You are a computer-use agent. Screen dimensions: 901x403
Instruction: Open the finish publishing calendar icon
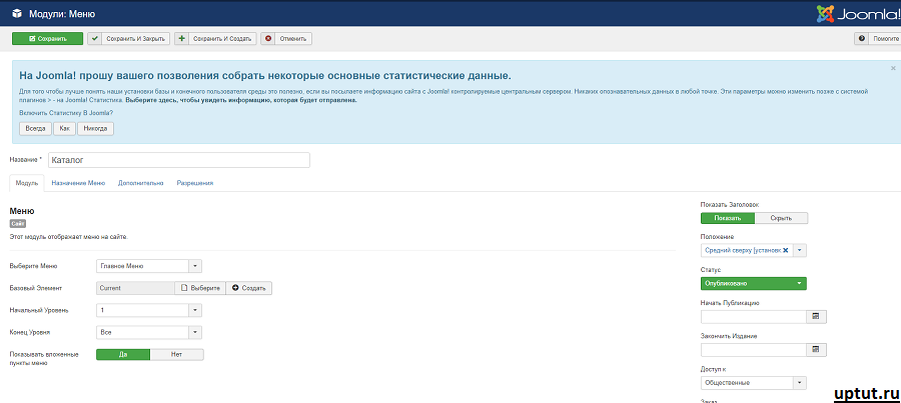[x=815, y=350]
